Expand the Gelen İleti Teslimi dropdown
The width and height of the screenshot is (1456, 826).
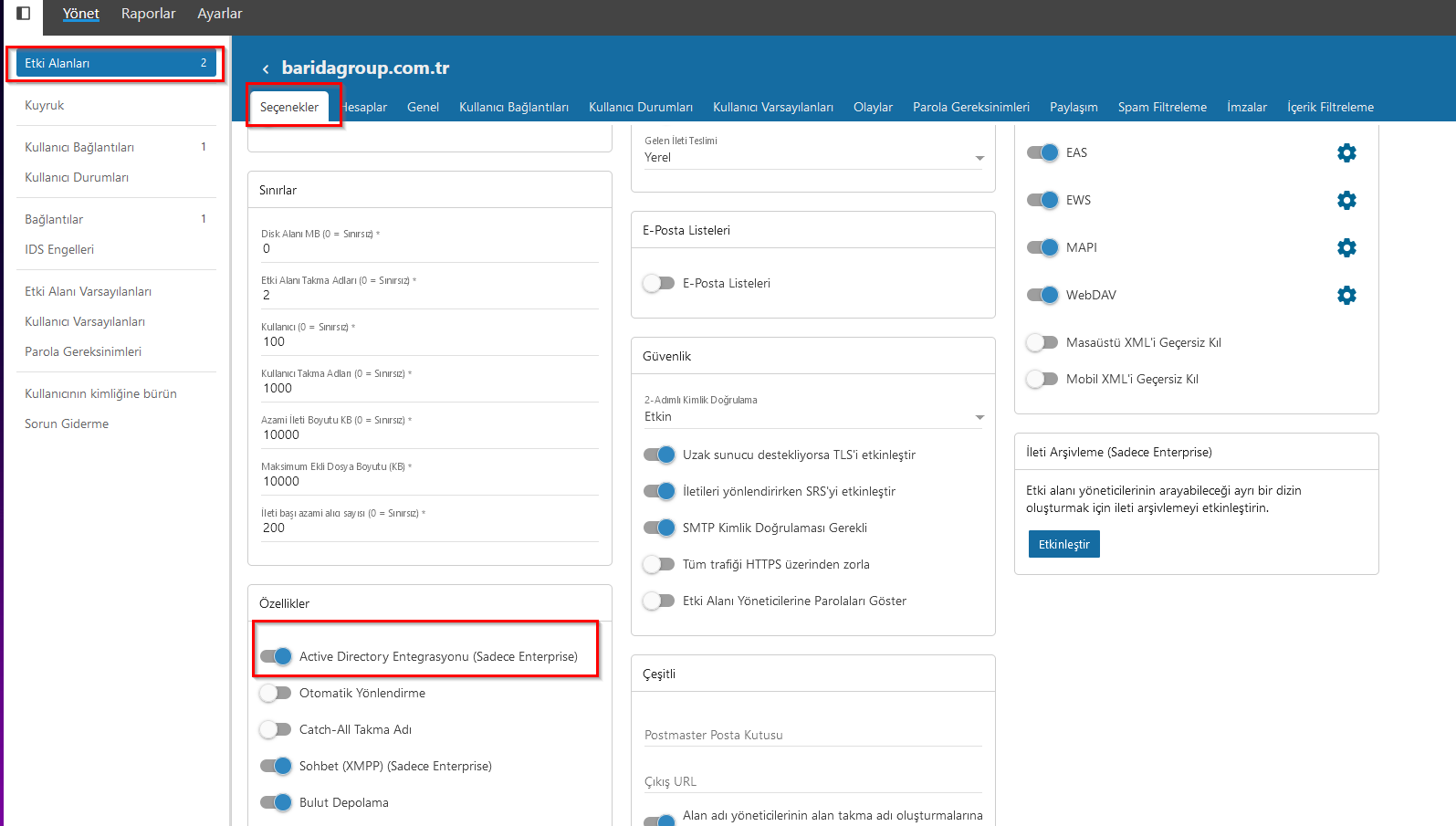(812, 158)
